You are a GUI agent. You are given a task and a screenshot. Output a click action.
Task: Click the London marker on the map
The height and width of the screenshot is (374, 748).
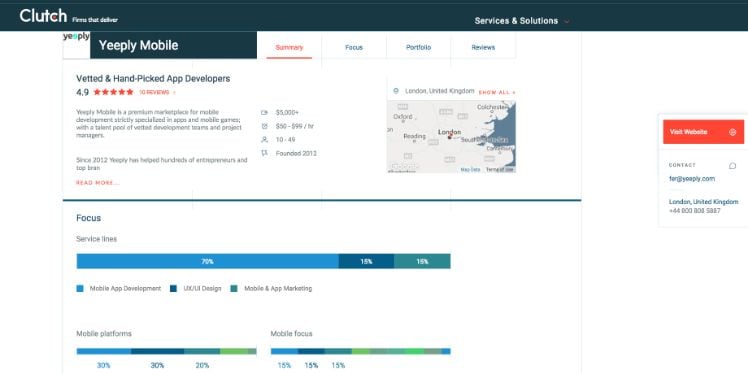[x=449, y=137]
